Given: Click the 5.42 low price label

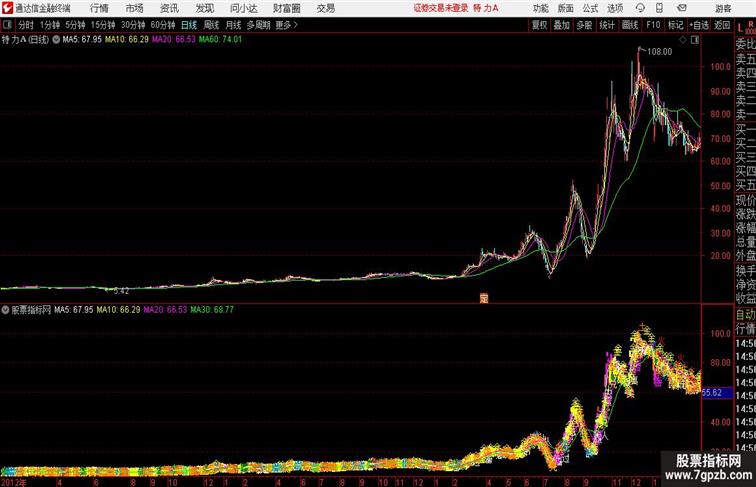Looking at the screenshot, I should click(x=121, y=291).
